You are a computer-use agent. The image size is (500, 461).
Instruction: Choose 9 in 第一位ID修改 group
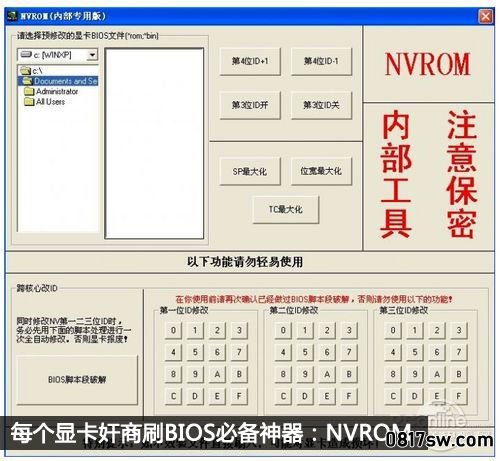coord(195,374)
